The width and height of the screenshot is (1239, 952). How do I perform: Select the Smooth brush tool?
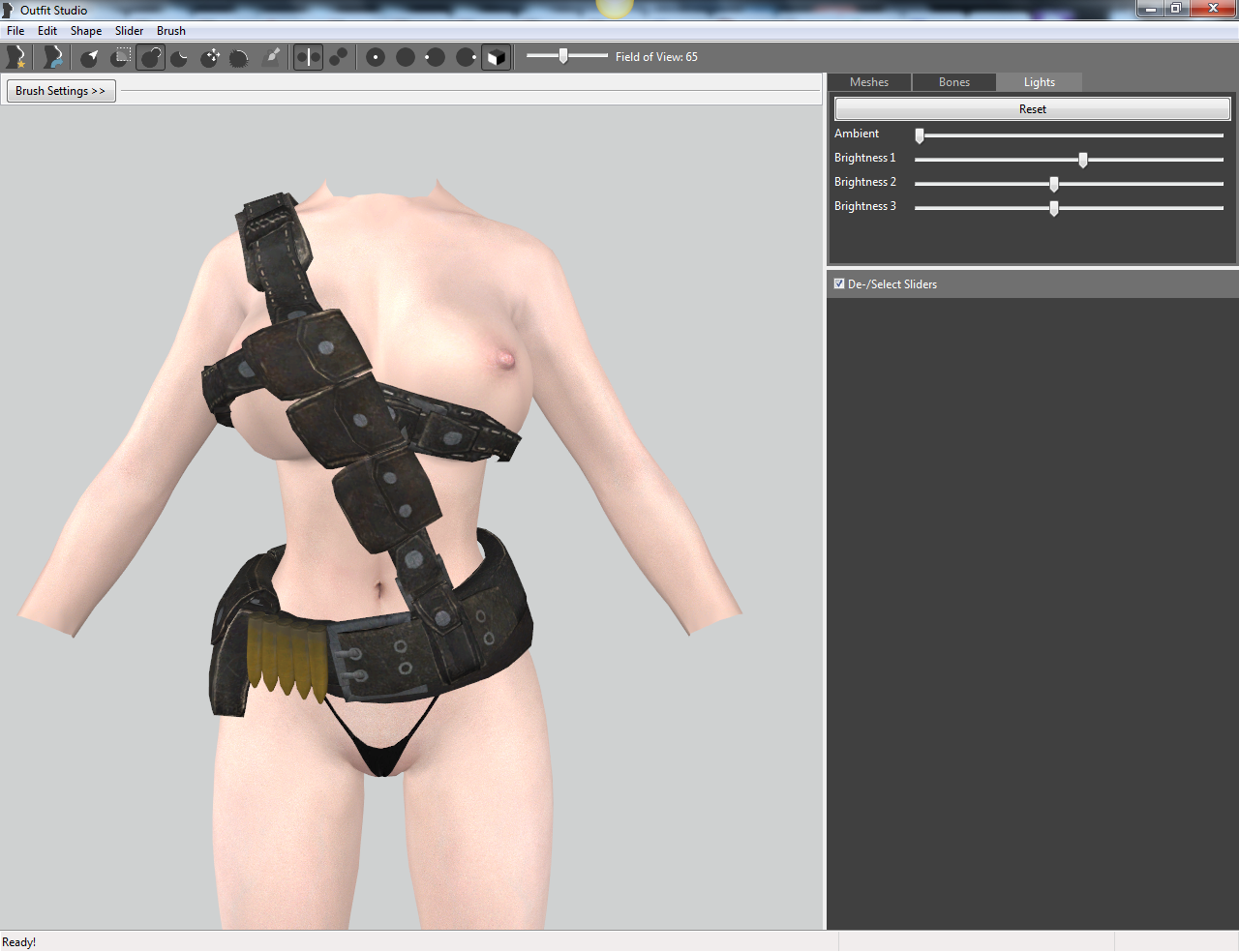coord(239,57)
